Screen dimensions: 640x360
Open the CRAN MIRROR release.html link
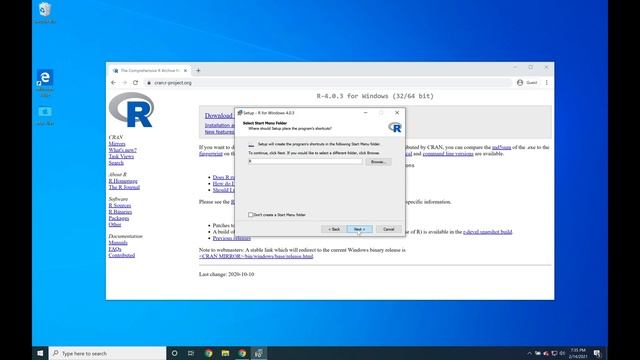[256, 256]
